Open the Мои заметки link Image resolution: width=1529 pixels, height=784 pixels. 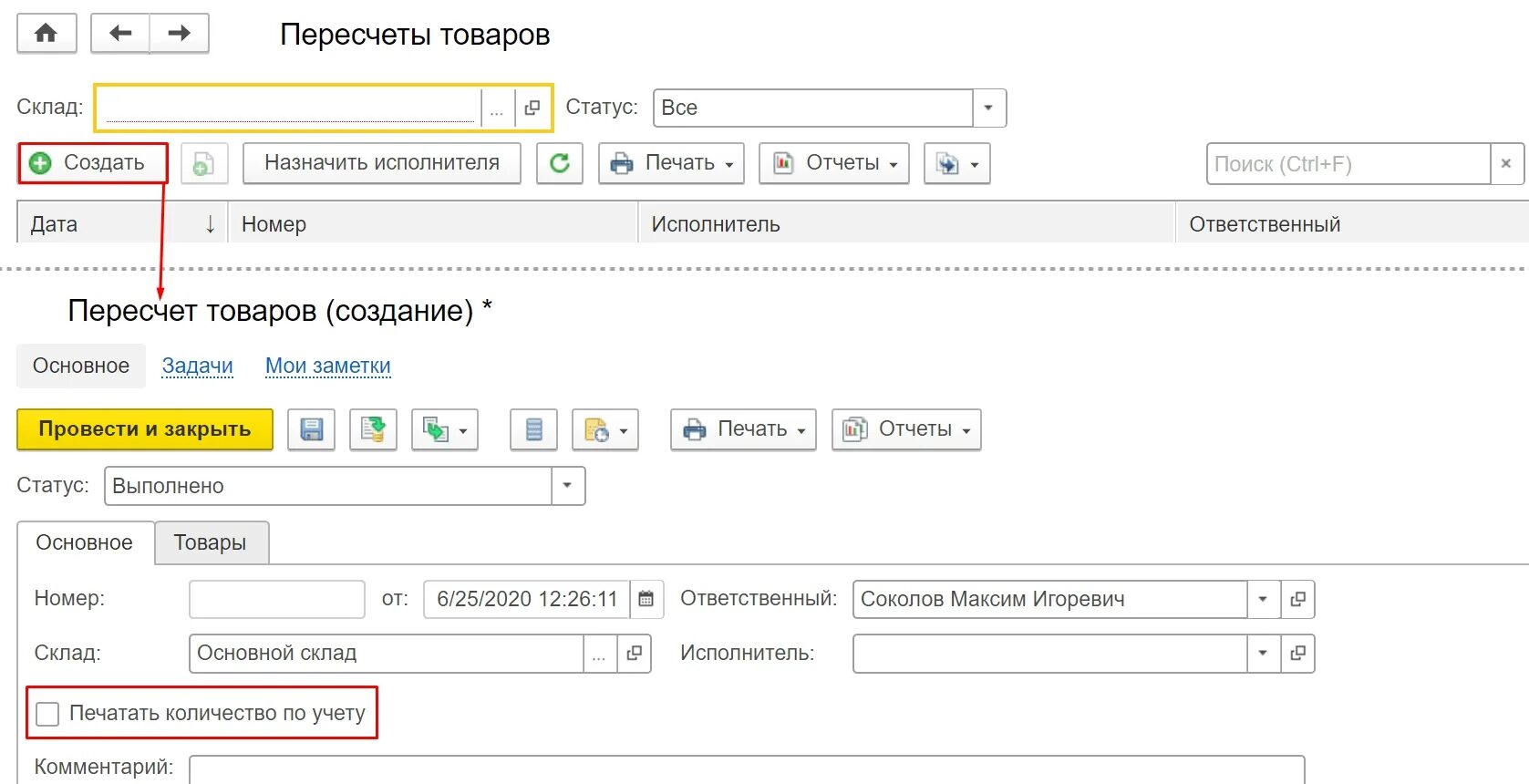coord(328,366)
